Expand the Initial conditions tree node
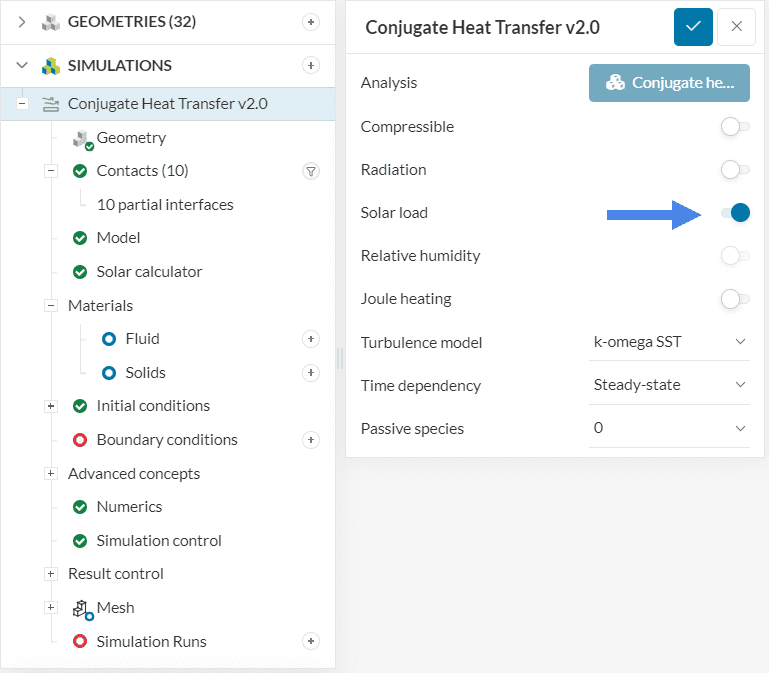769x673 pixels. [50, 406]
